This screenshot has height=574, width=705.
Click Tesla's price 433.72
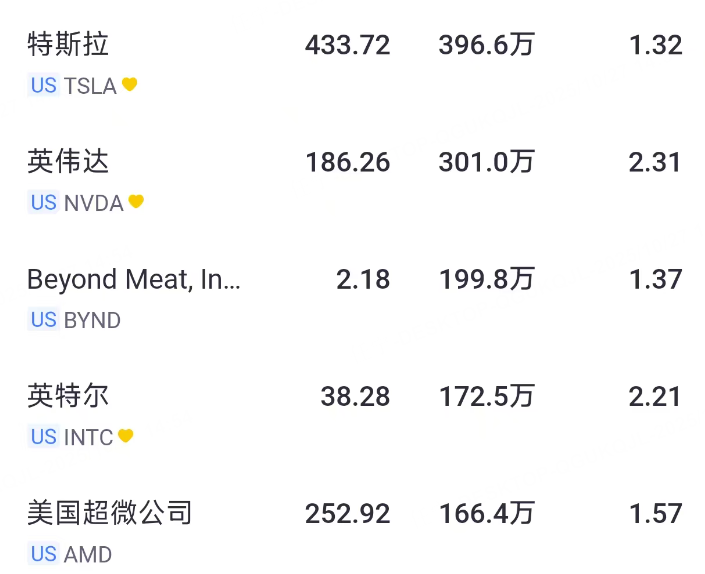347,45
